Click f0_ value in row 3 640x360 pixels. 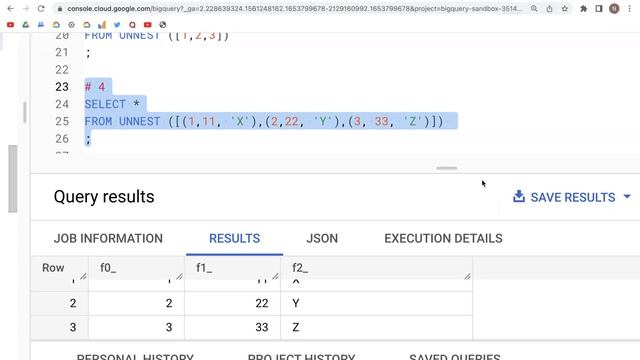coord(169,327)
